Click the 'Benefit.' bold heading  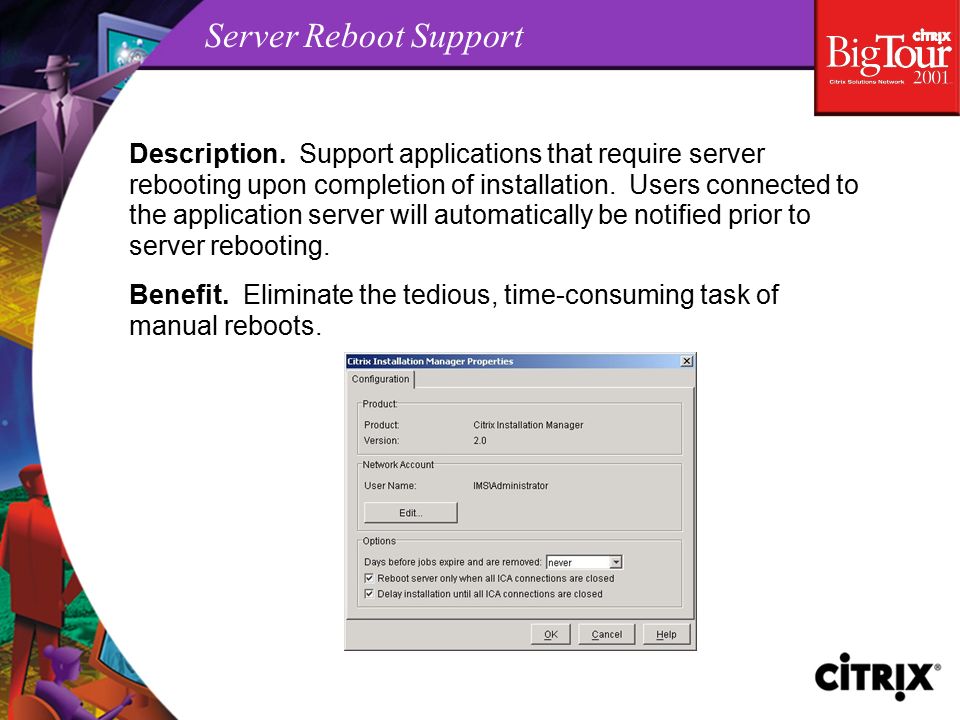pyautogui.click(x=179, y=294)
